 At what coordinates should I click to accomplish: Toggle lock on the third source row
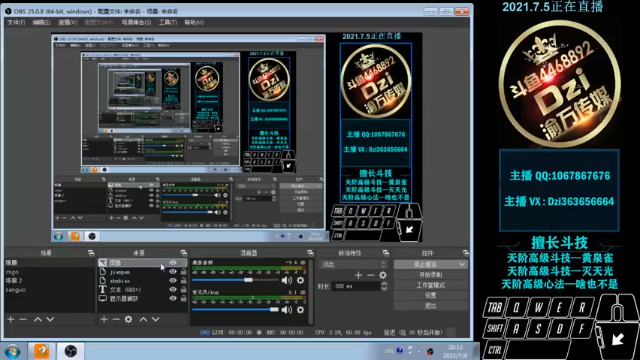184,280
